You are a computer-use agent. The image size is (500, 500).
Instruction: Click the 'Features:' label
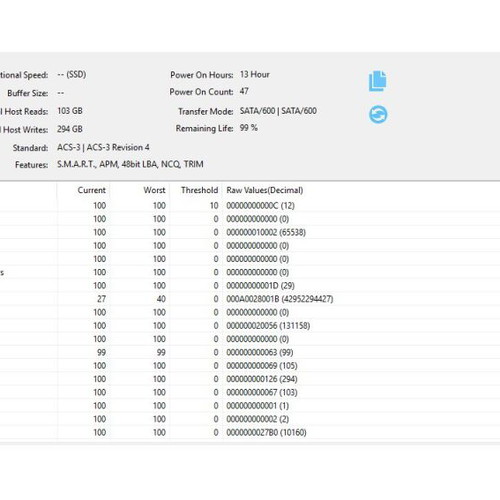pyautogui.click(x=32, y=165)
